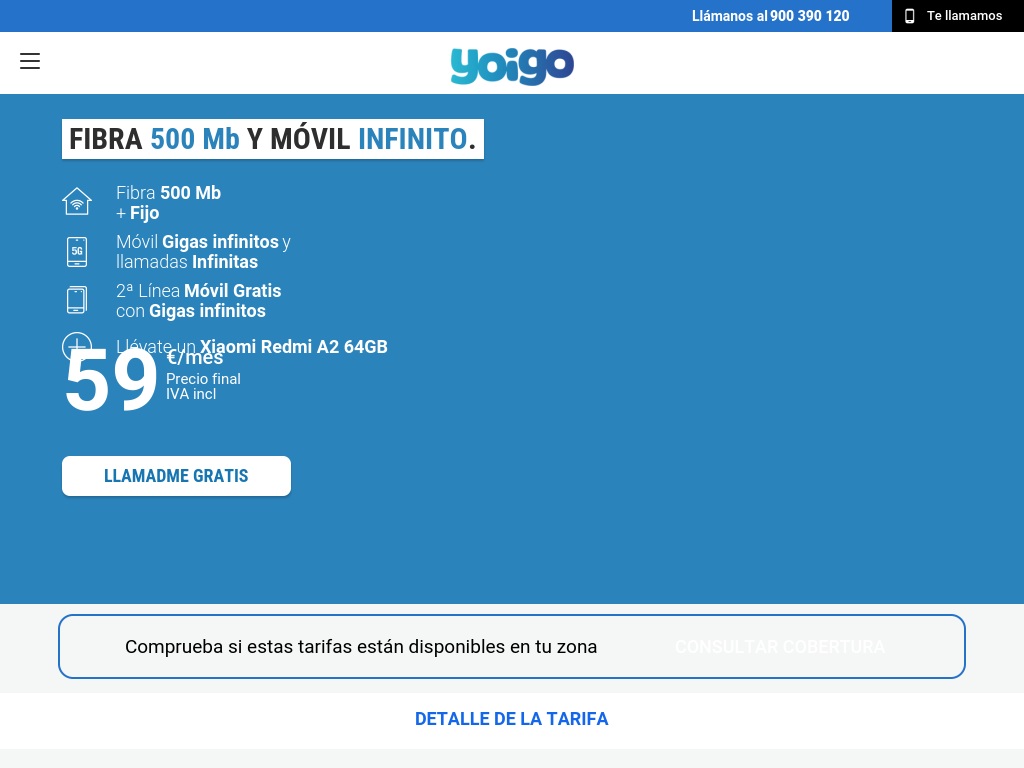Click the house Wi-Fi fibra icon

click(x=77, y=202)
